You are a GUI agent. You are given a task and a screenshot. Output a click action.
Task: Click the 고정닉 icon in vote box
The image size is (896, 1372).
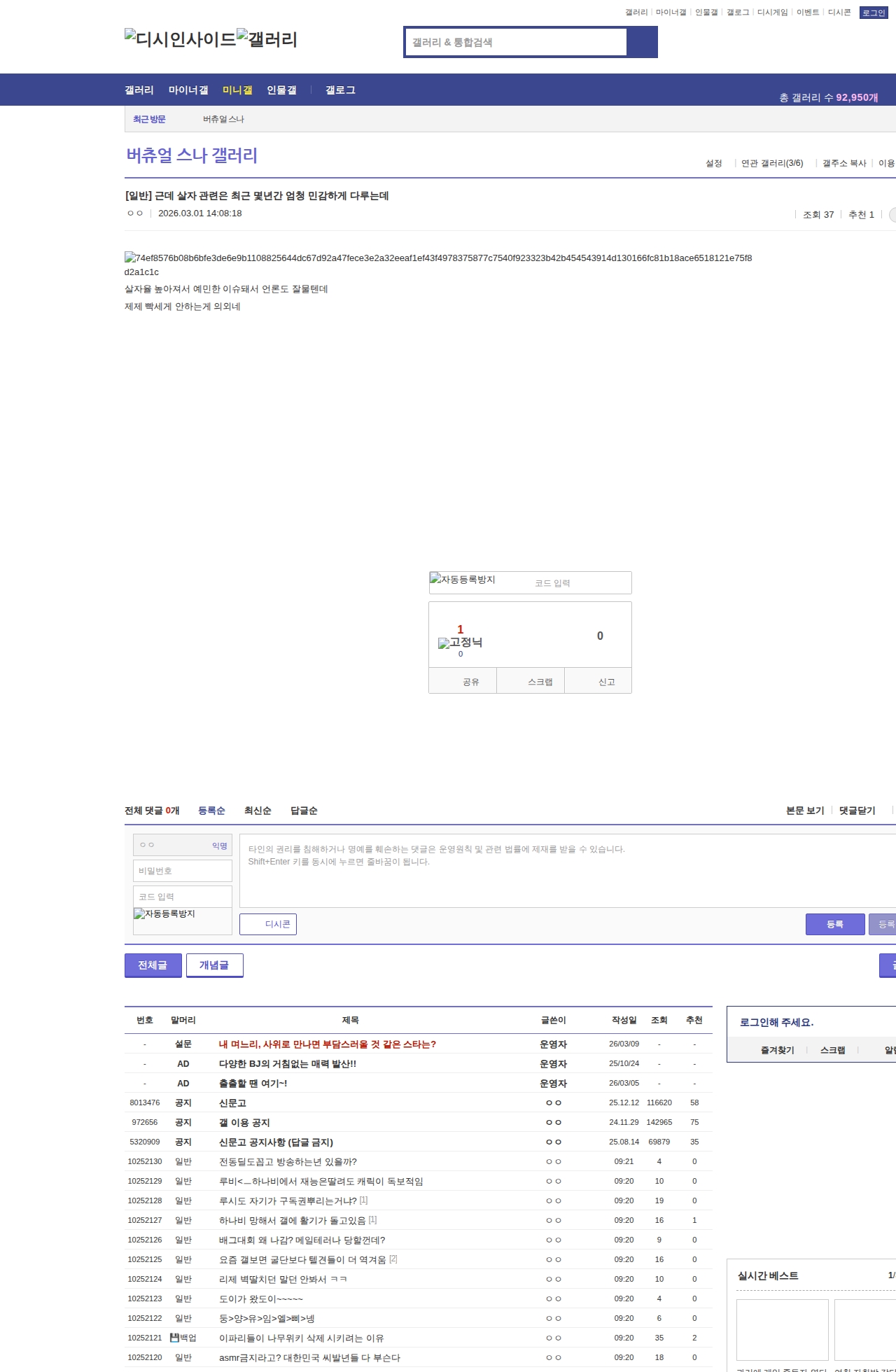point(460,643)
